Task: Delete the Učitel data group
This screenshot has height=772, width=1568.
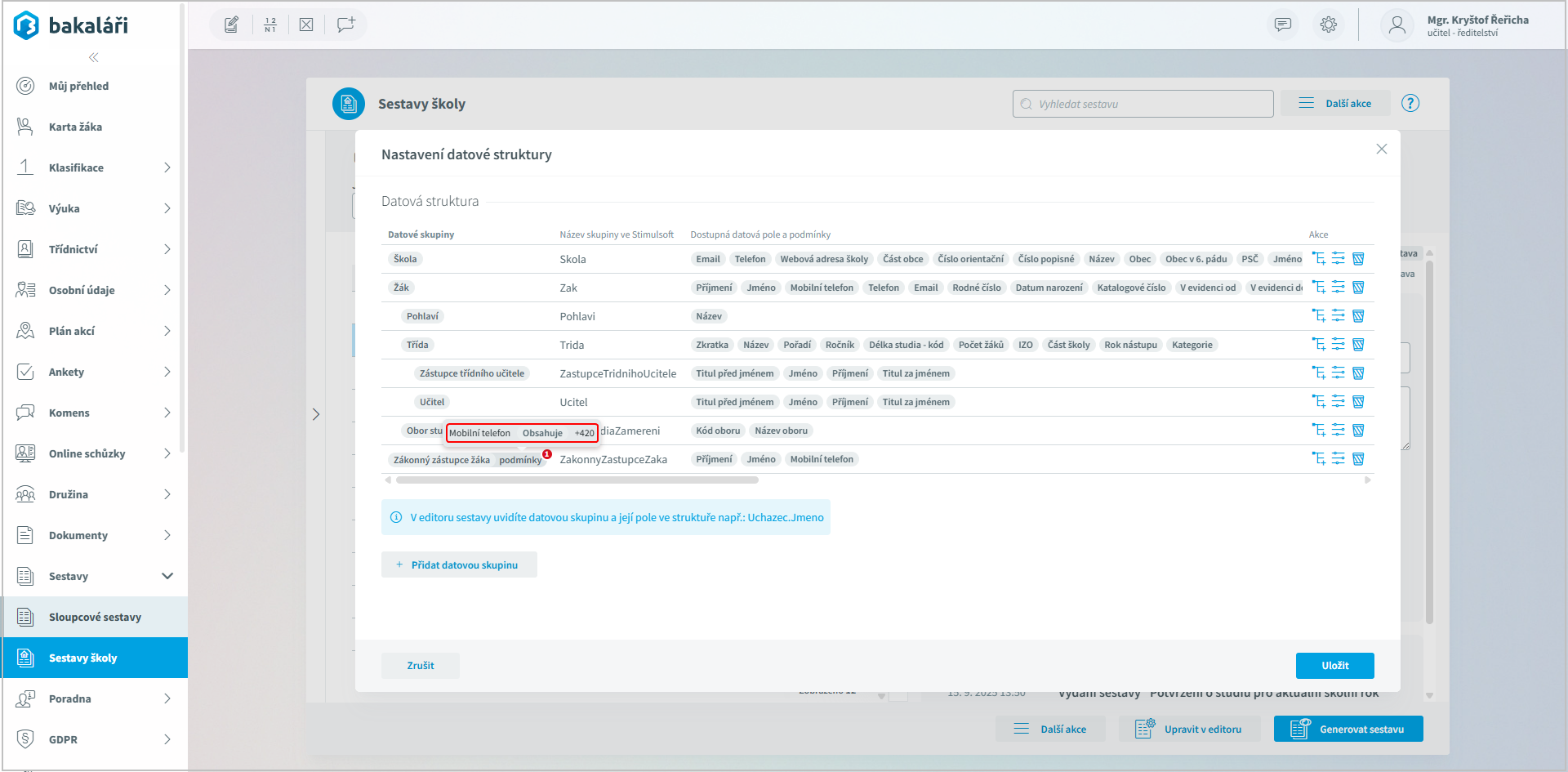Action: [x=1358, y=402]
